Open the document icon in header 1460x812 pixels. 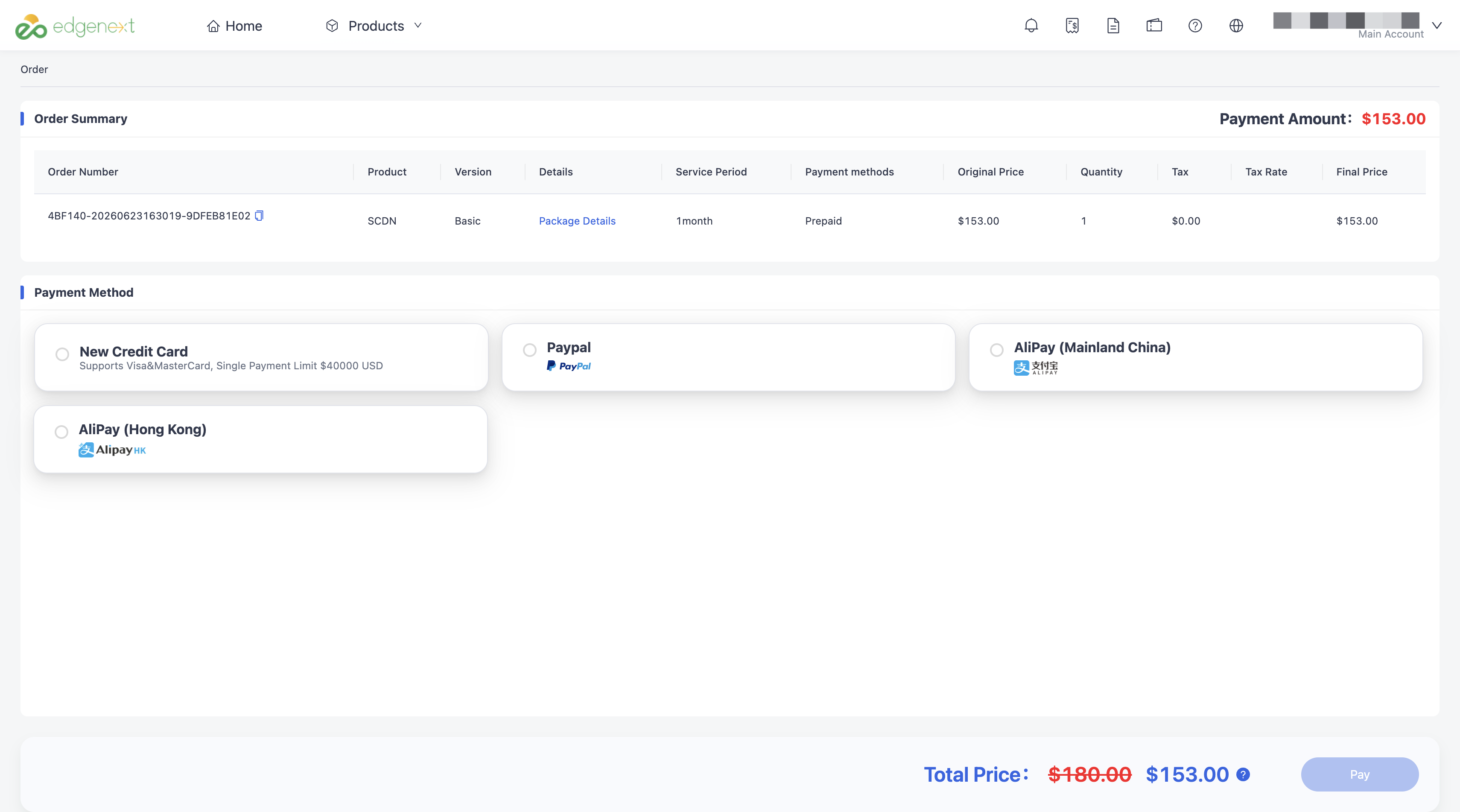point(1113,26)
